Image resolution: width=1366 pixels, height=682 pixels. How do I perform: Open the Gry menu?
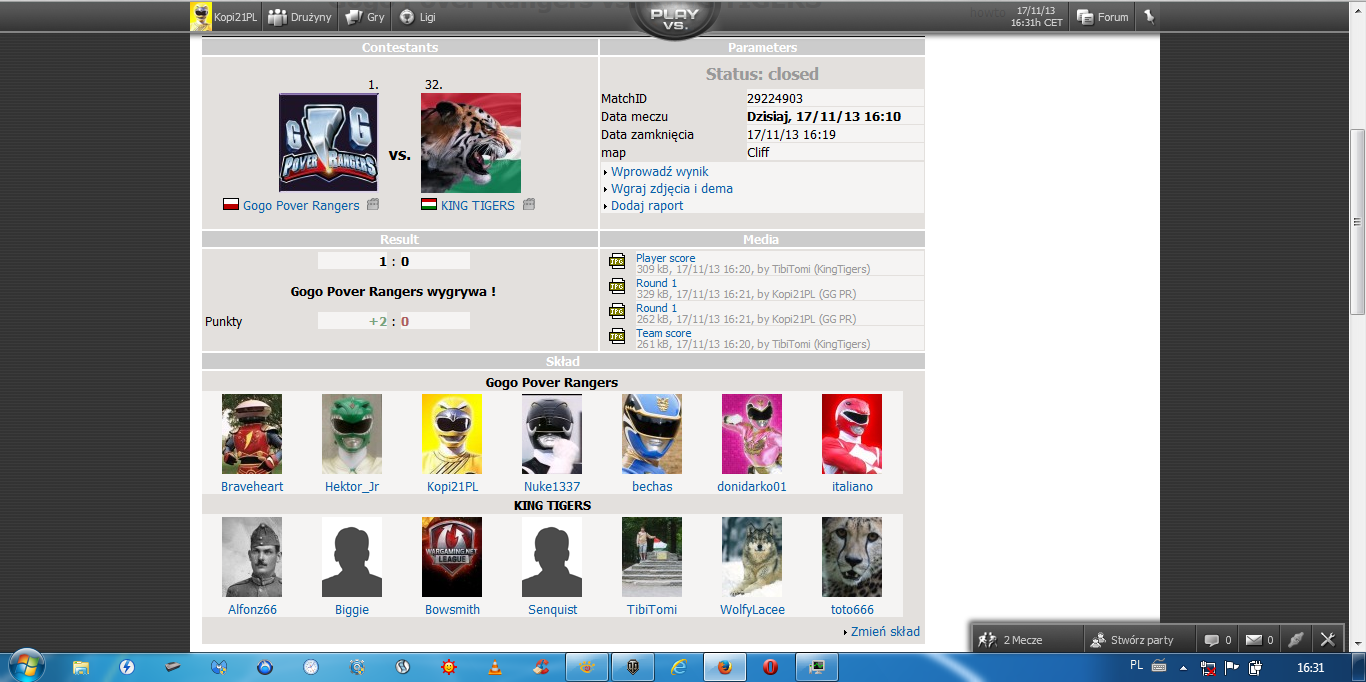[x=365, y=17]
